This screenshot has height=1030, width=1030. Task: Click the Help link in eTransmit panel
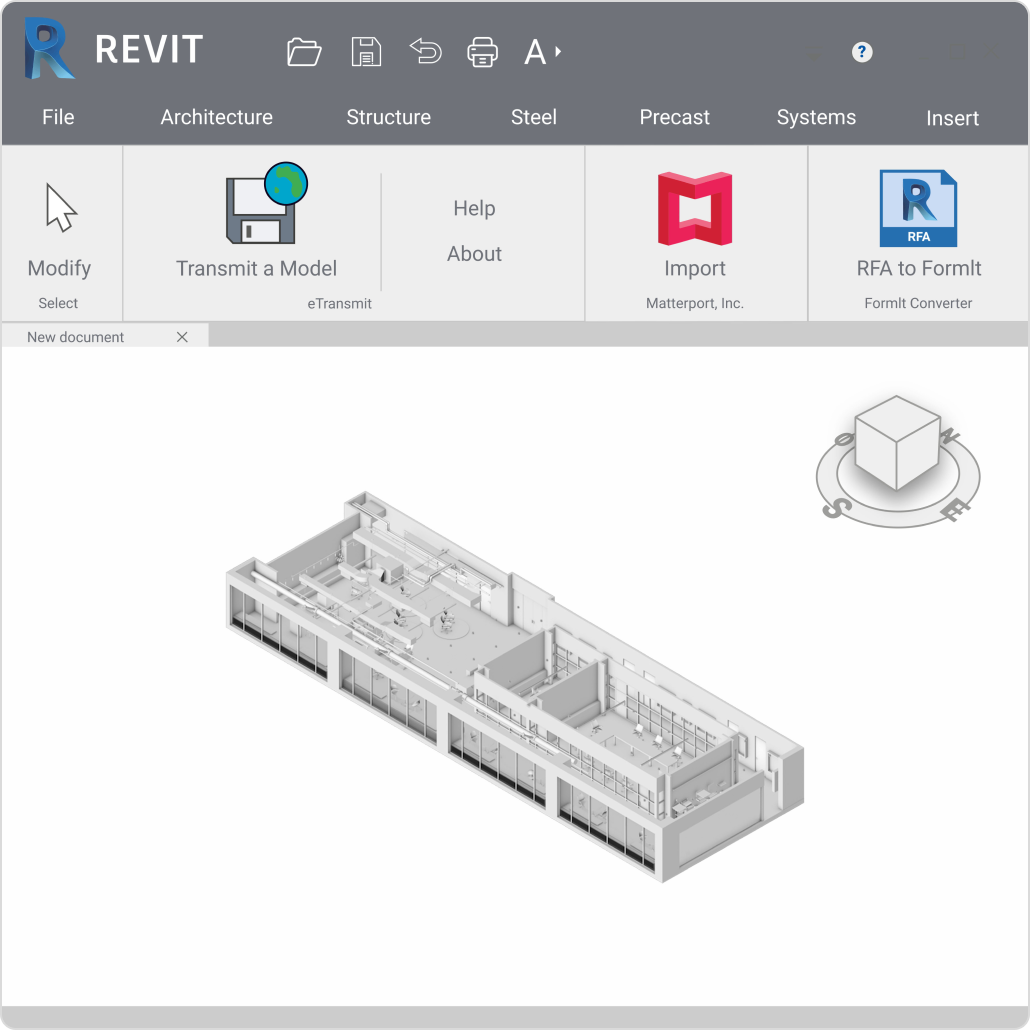click(474, 208)
